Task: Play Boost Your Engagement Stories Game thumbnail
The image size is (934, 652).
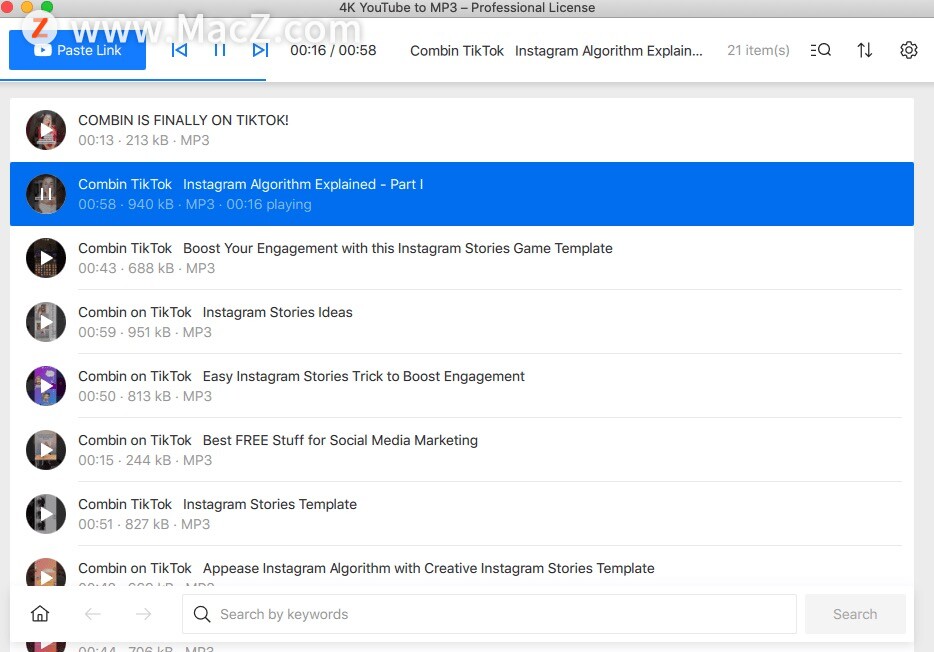Action: click(46, 258)
